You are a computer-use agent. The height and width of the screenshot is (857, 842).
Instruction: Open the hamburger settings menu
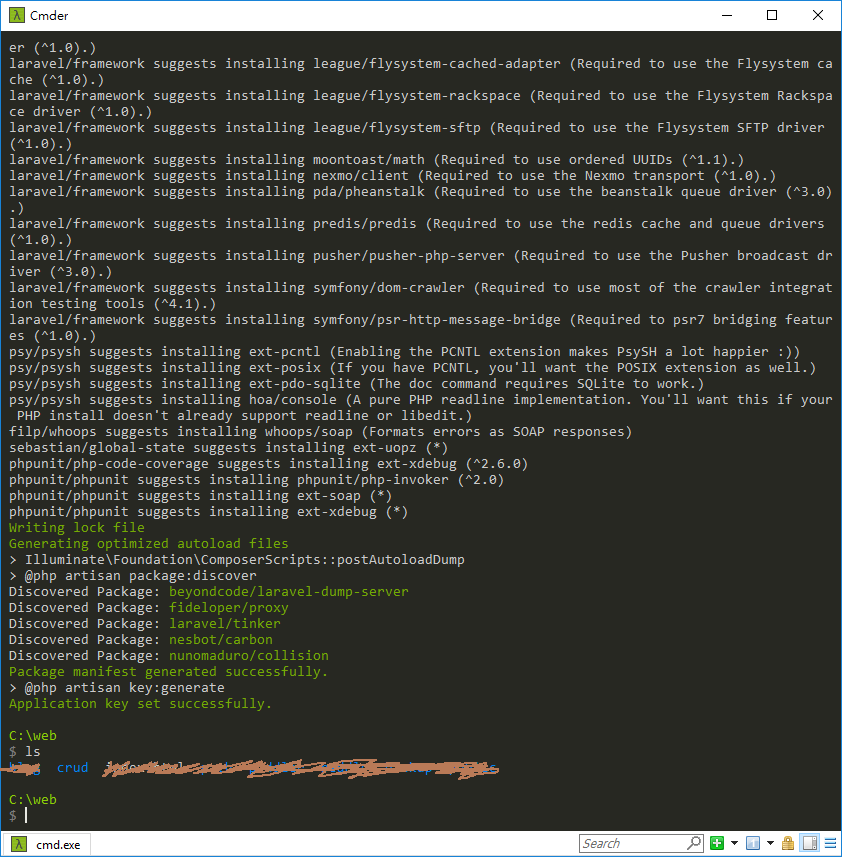[x=831, y=843]
